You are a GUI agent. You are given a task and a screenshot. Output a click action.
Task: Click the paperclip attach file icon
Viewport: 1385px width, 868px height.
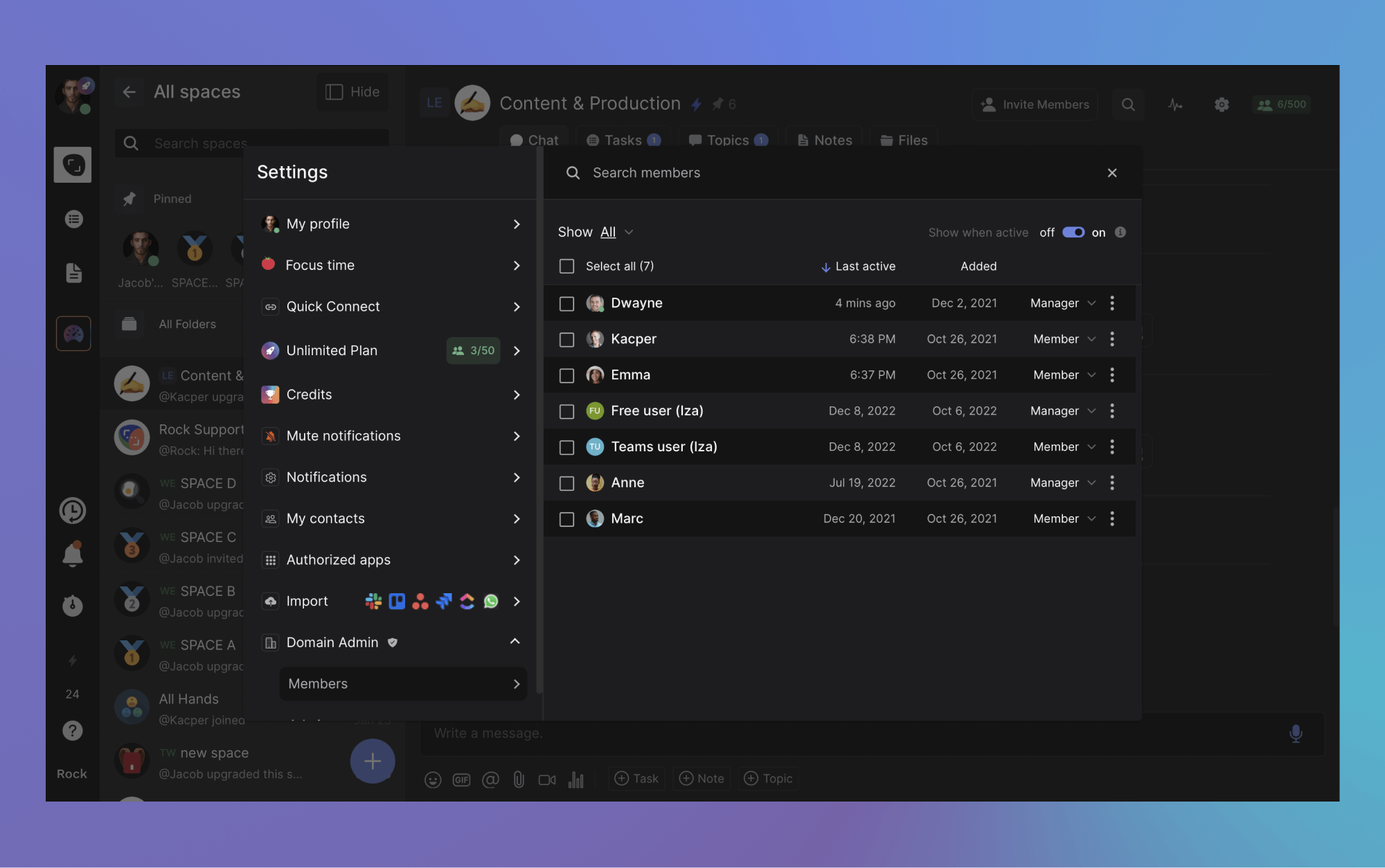[519, 779]
